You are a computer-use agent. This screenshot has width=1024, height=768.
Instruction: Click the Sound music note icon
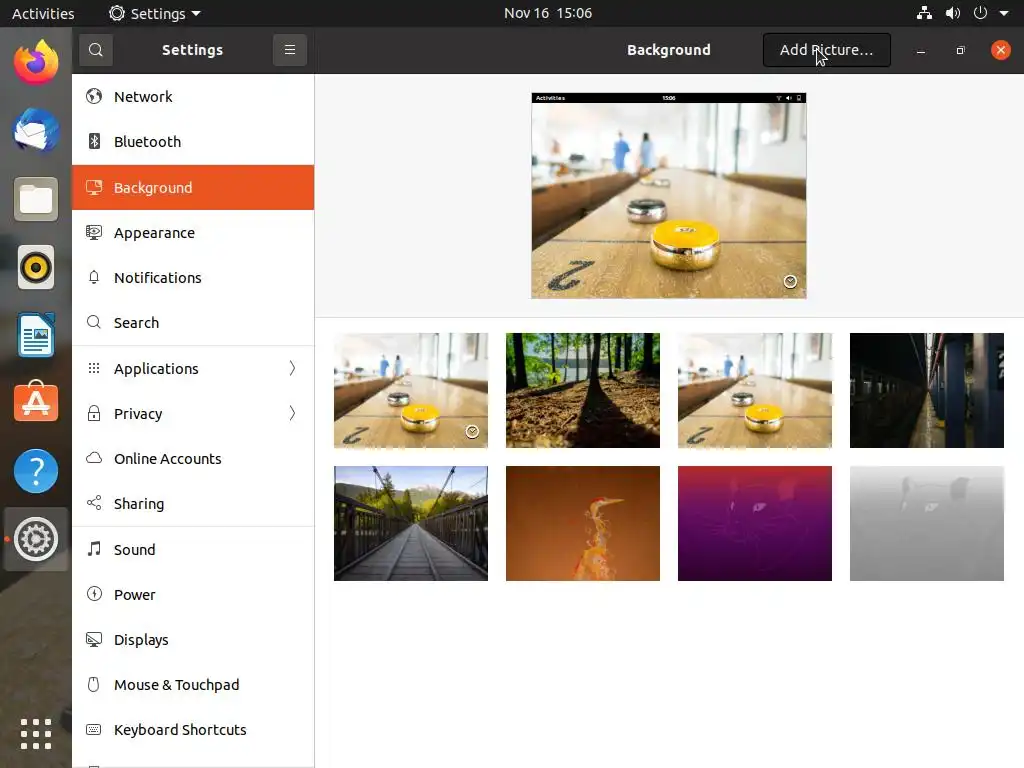click(x=94, y=549)
